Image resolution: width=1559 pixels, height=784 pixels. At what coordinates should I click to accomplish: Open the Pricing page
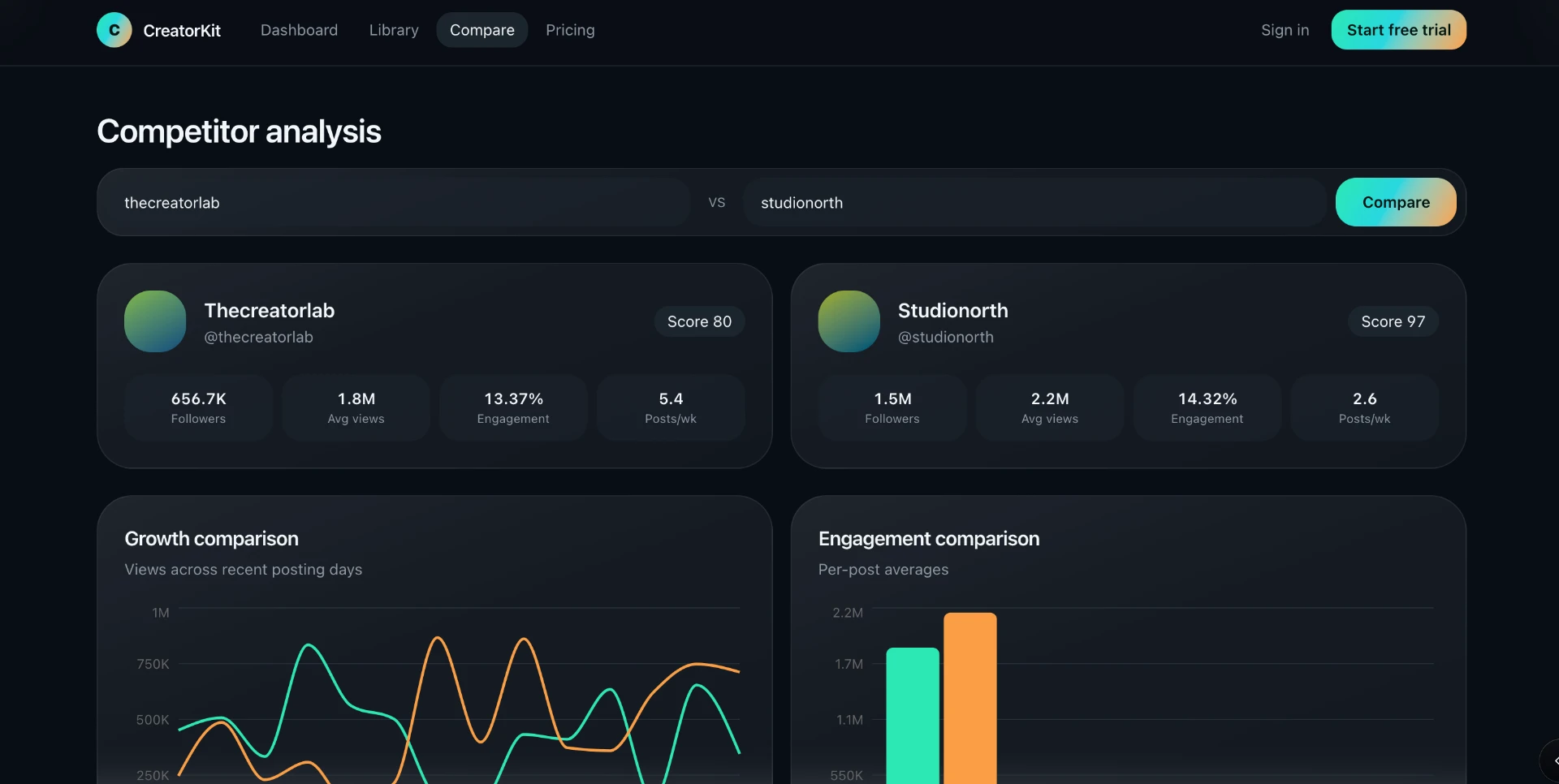[x=570, y=30]
